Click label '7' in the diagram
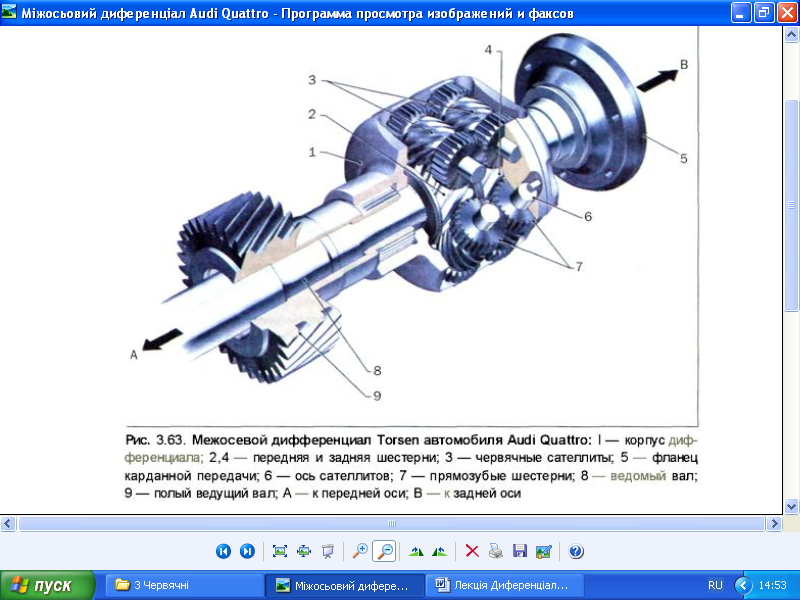The image size is (800, 600). [x=579, y=267]
